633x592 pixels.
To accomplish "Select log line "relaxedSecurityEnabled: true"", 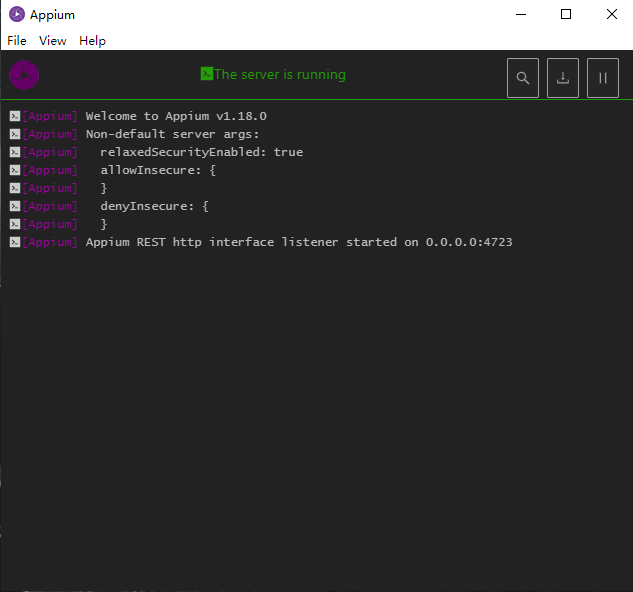I will [x=201, y=152].
